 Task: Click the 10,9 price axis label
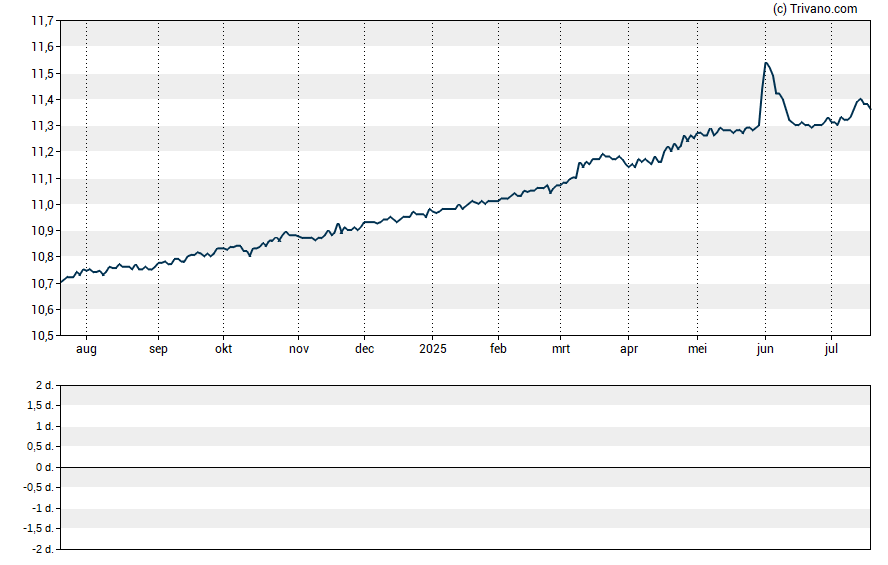pos(42,230)
